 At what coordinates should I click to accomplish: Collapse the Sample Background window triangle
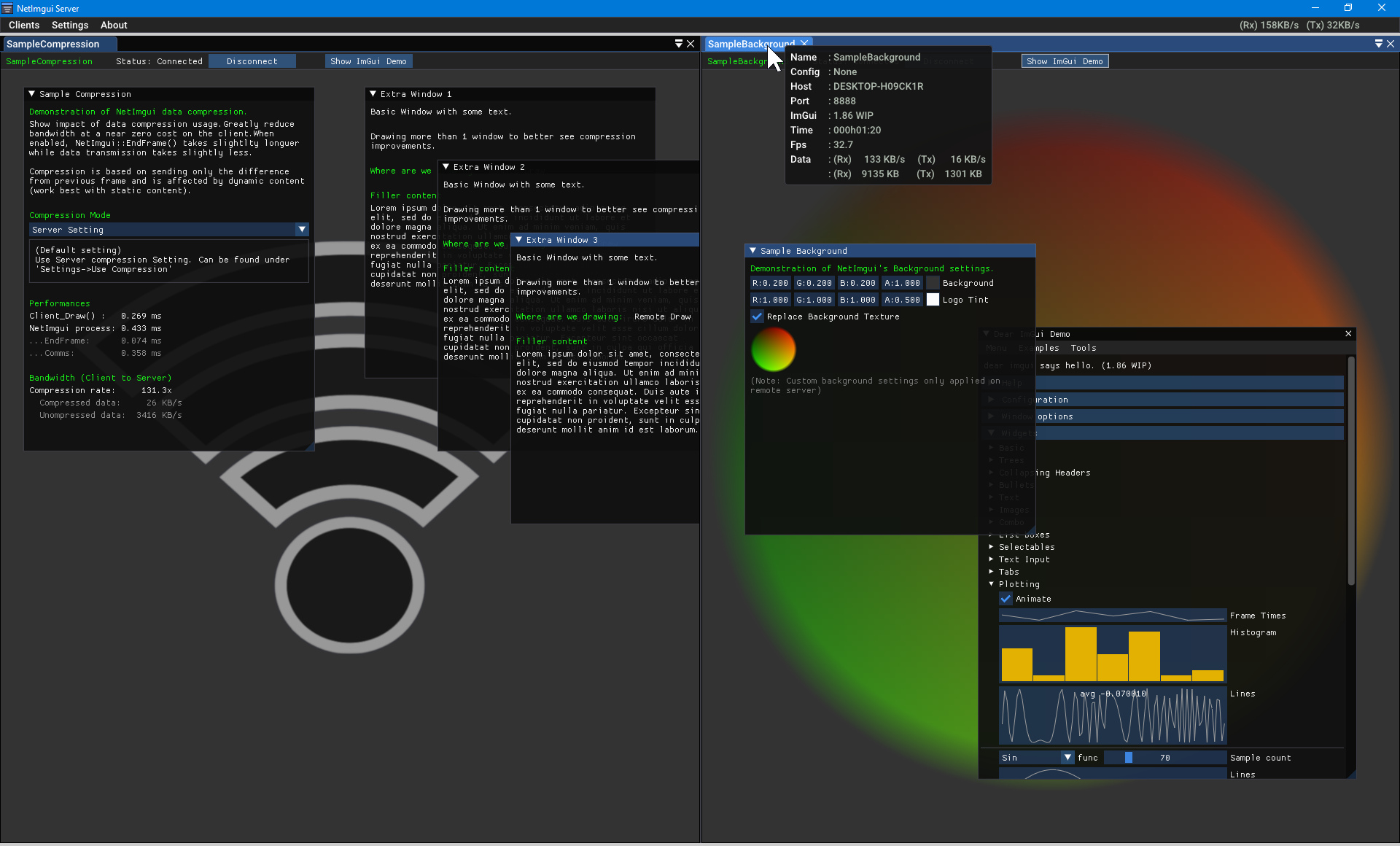[753, 251]
